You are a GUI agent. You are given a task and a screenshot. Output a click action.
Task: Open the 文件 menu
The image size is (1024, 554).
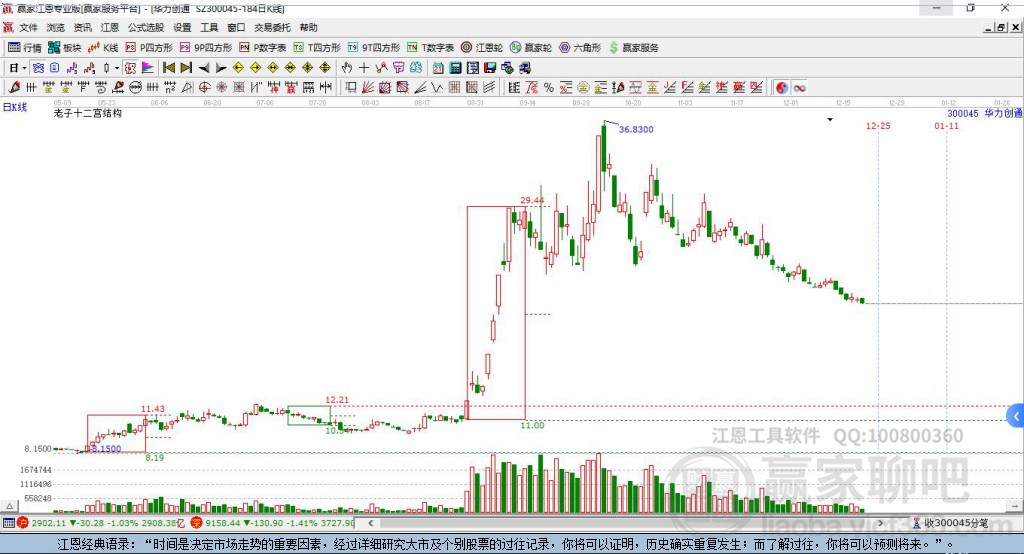coord(29,27)
